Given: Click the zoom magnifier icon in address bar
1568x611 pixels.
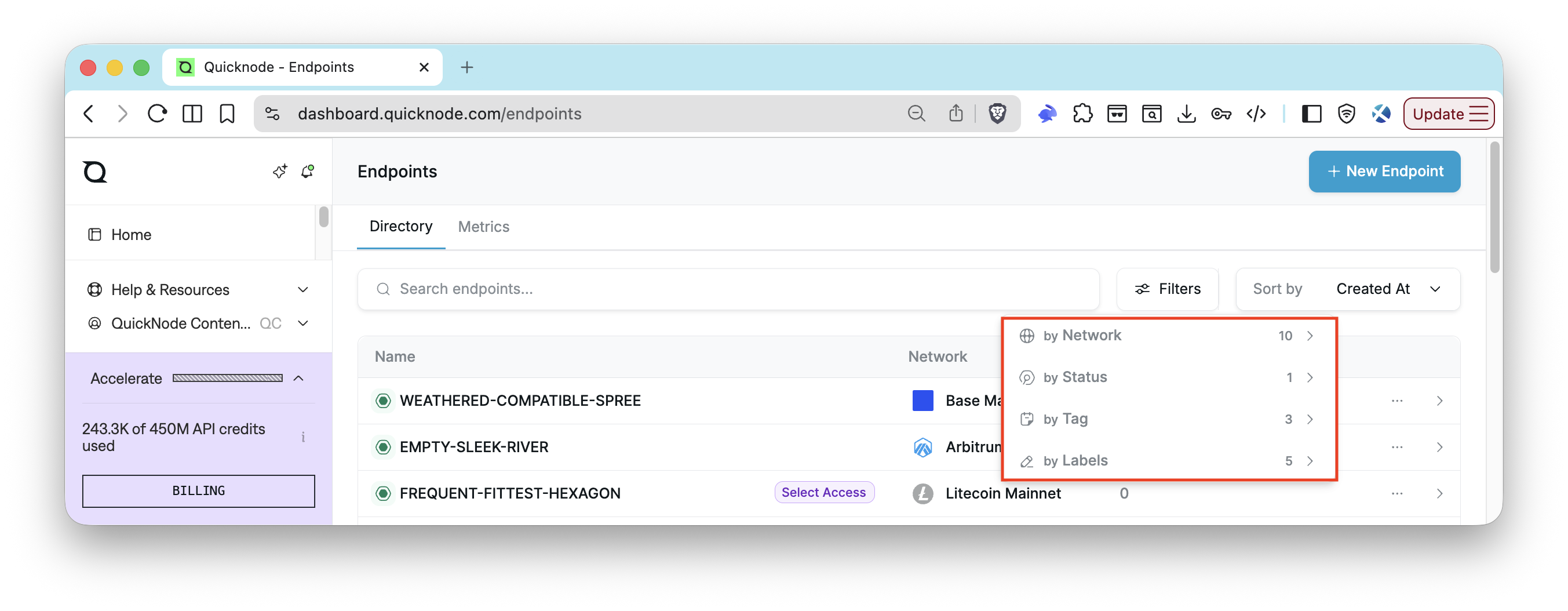Looking at the screenshot, I should (916, 113).
